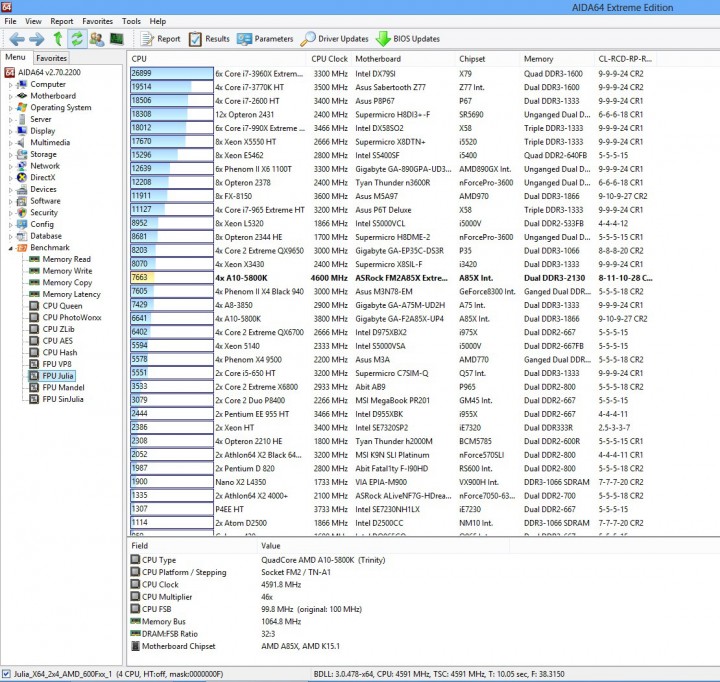Screen dimensions: 720x682
Task: Open the Favorites menu
Action: [x=97, y=21]
